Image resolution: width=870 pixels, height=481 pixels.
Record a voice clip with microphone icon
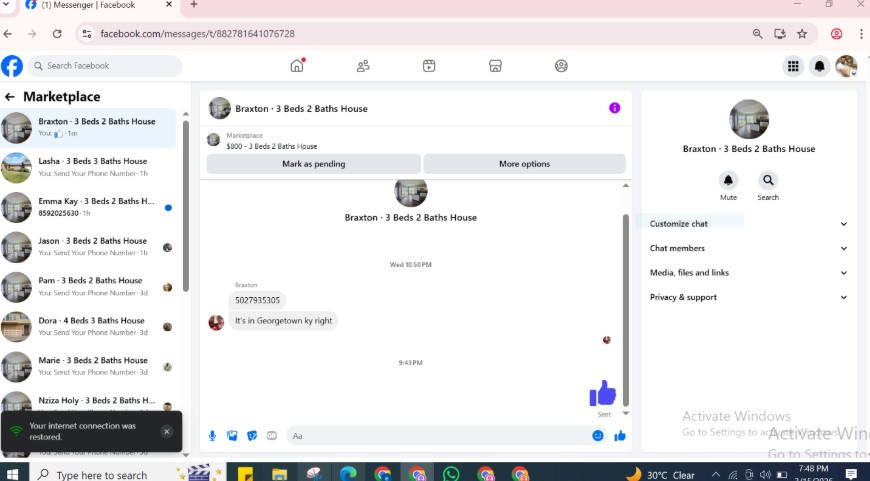coord(212,436)
